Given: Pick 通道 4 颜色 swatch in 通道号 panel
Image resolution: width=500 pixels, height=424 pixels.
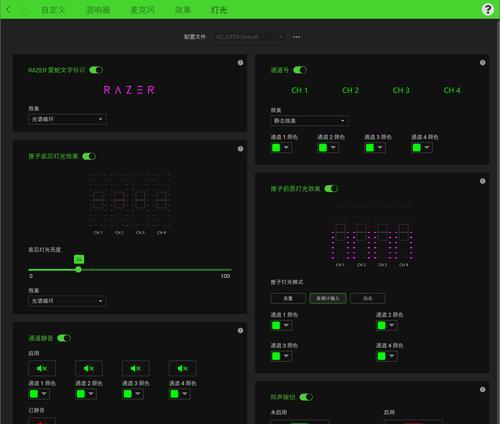Looking at the screenshot, I should [417, 147].
